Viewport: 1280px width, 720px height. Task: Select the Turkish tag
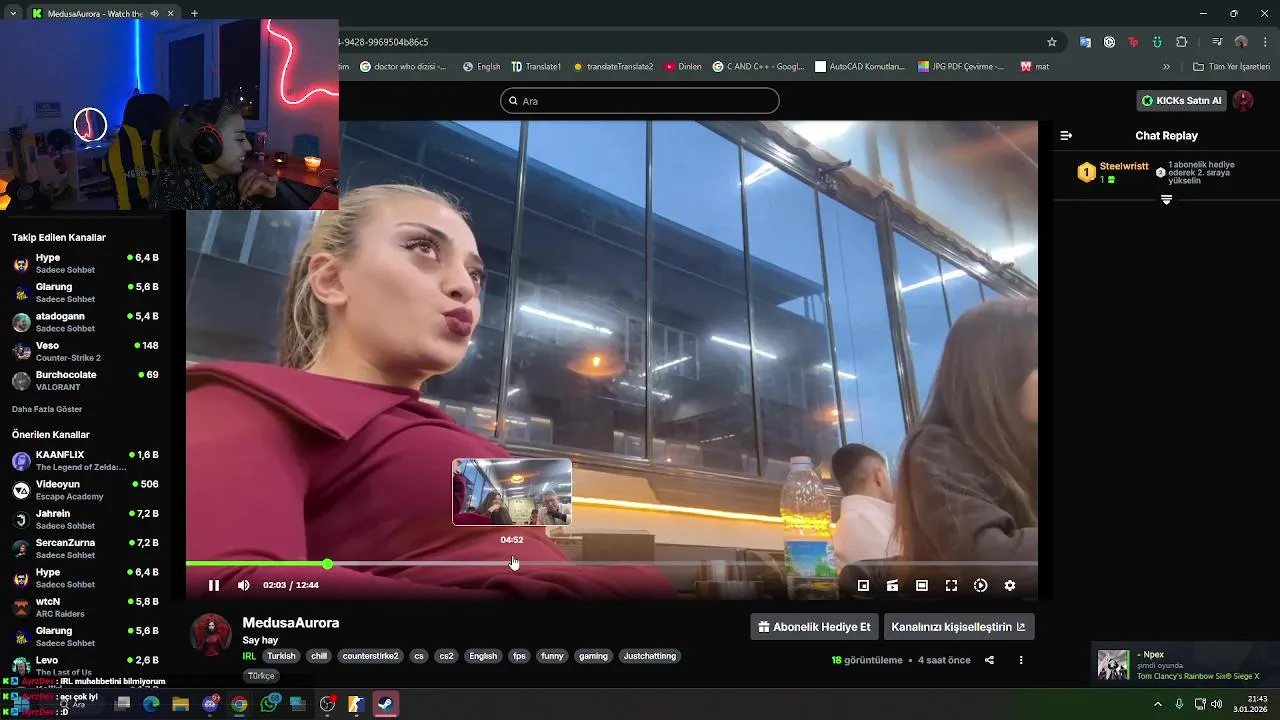281,656
